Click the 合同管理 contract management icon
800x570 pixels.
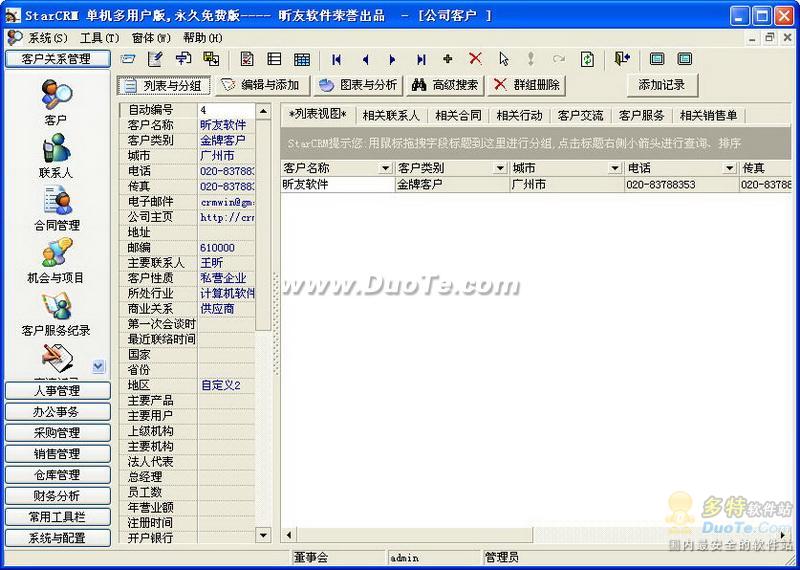click(56, 204)
